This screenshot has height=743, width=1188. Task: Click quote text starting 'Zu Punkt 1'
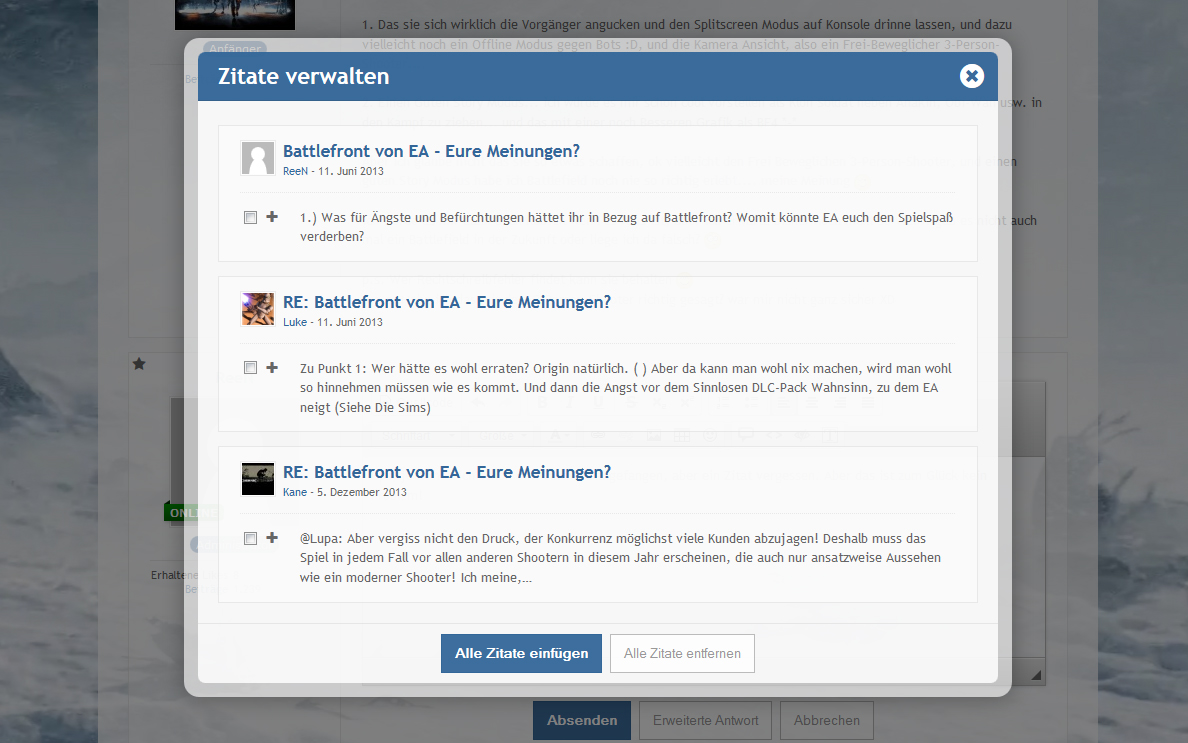tap(626, 388)
